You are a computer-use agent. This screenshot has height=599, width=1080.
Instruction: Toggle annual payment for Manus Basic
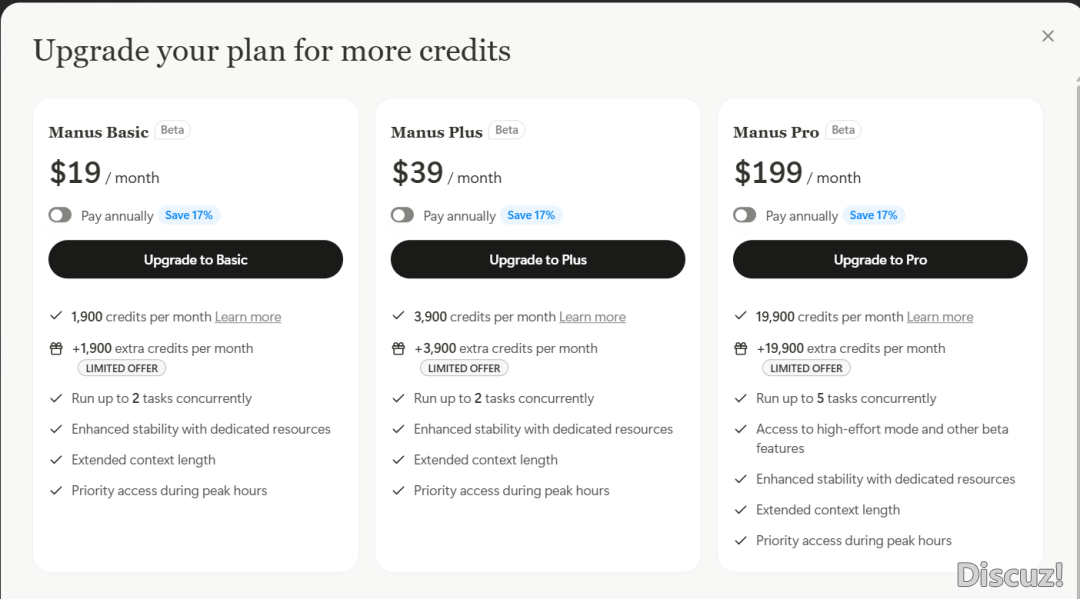(x=60, y=215)
